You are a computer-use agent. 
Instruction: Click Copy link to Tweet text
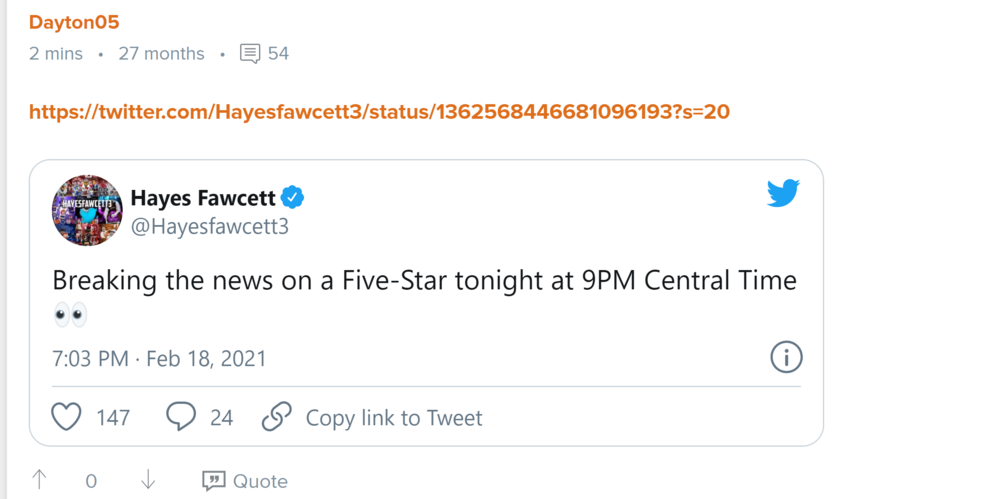click(394, 417)
